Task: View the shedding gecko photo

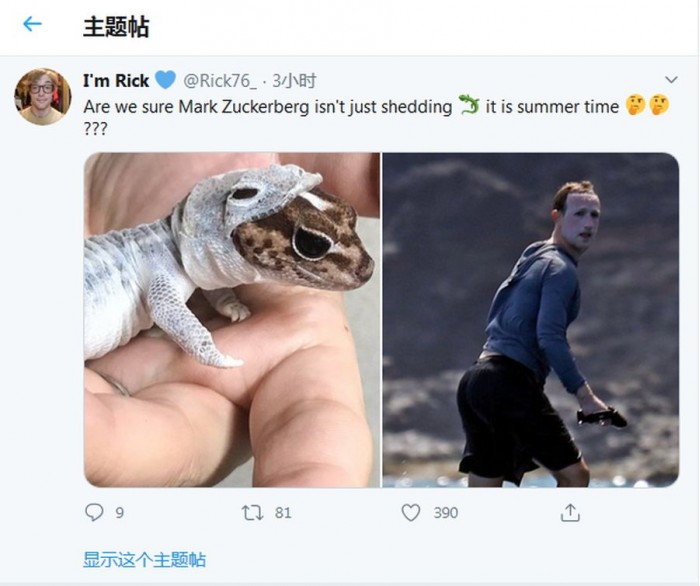Action: tap(231, 319)
